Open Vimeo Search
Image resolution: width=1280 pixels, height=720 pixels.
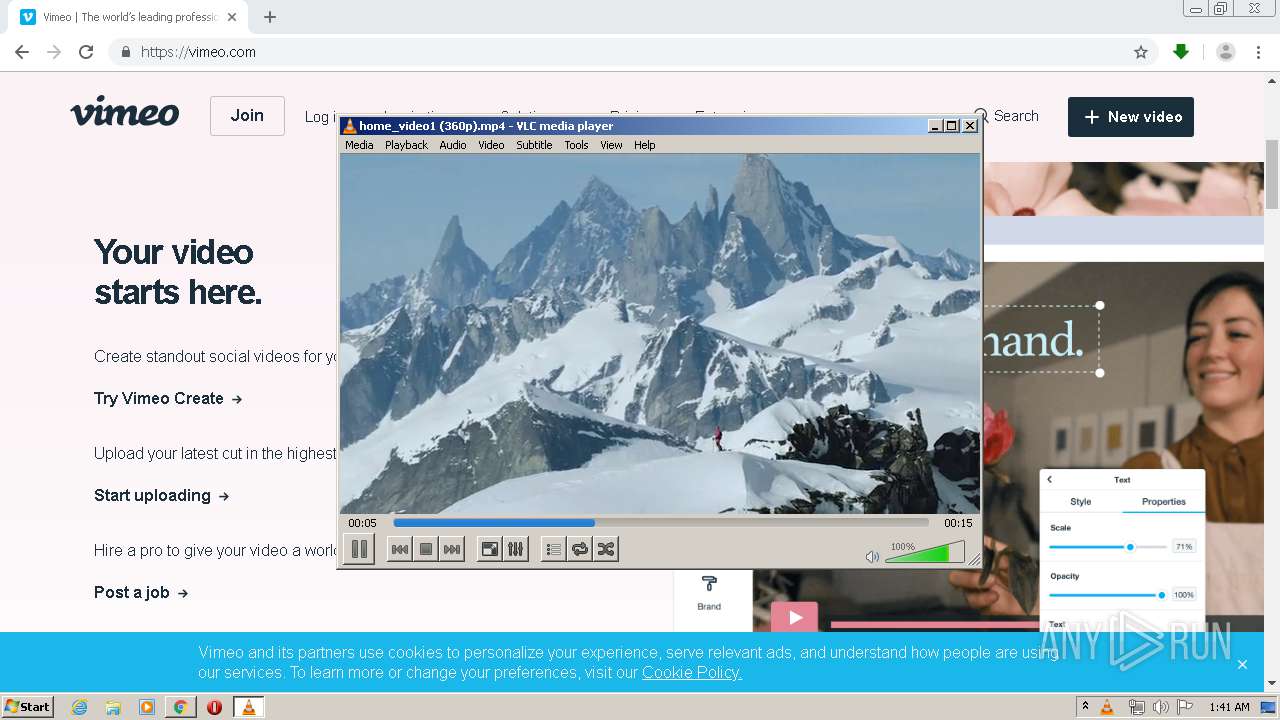click(x=1007, y=116)
